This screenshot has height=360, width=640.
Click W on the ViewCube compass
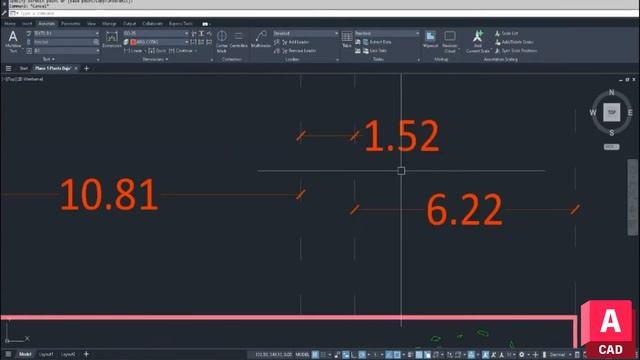[x=593, y=113]
